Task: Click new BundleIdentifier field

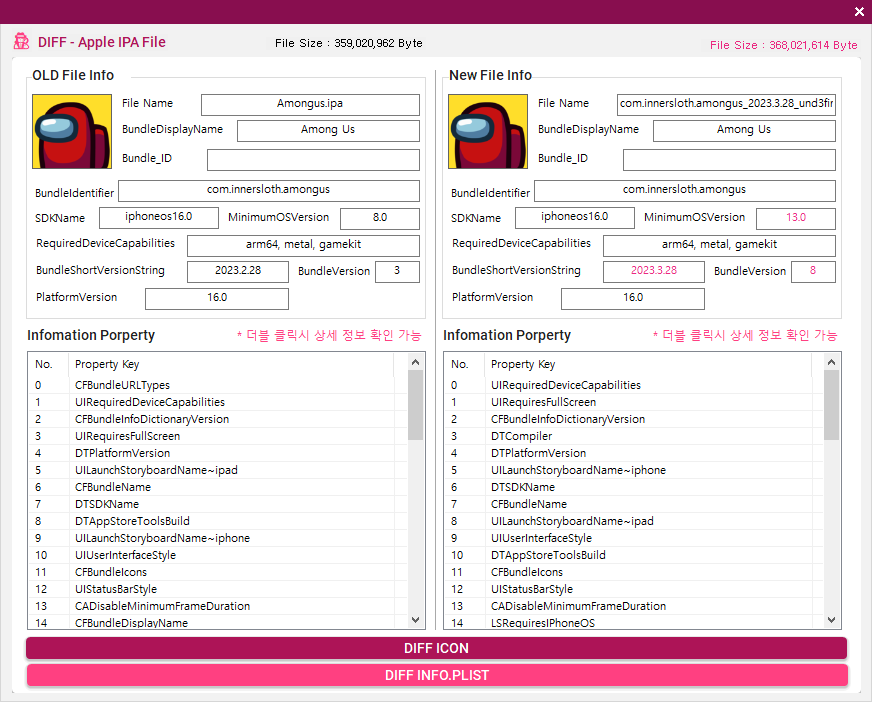Action: tap(685, 191)
